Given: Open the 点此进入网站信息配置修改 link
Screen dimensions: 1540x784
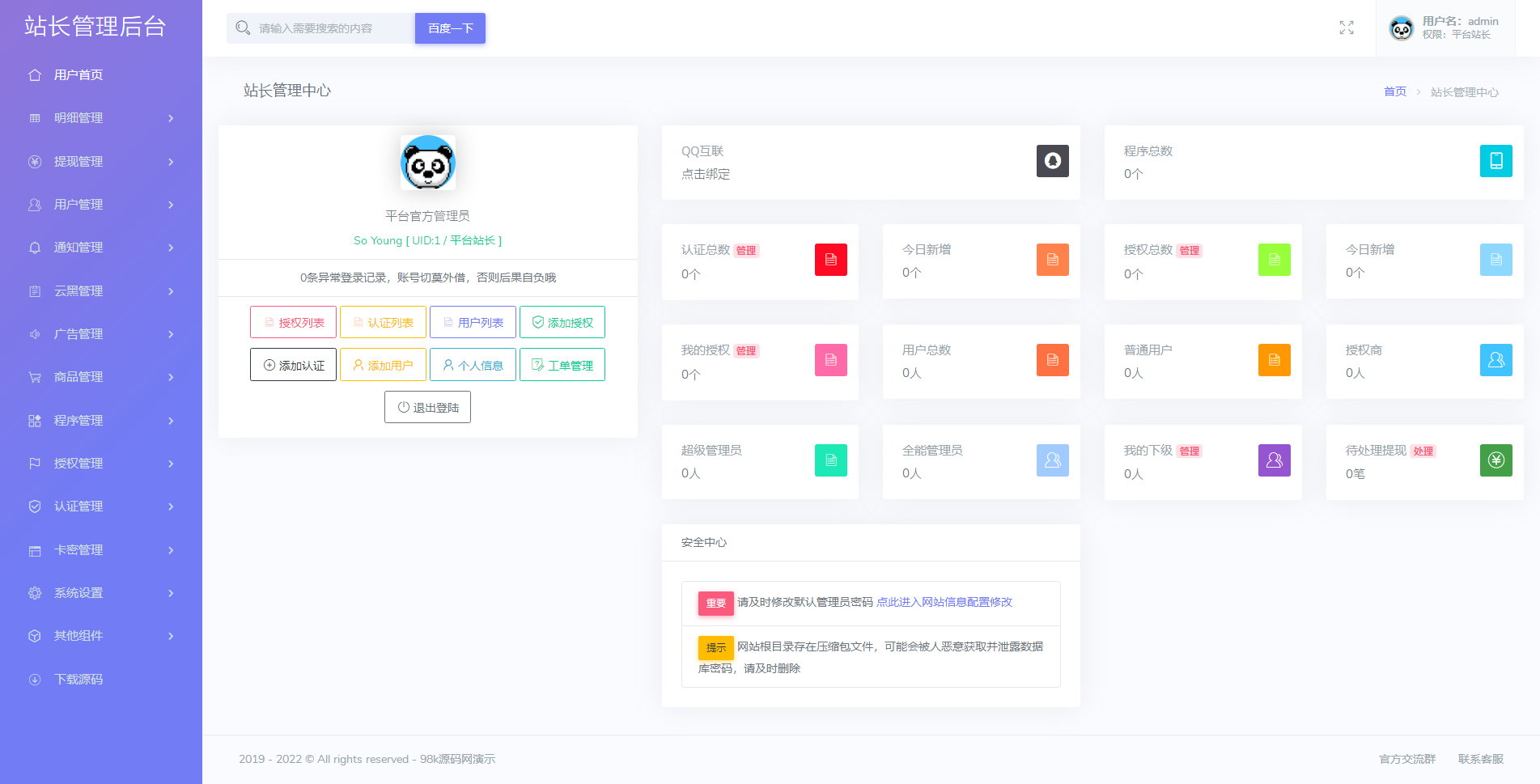Looking at the screenshot, I should (x=944, y=602).
